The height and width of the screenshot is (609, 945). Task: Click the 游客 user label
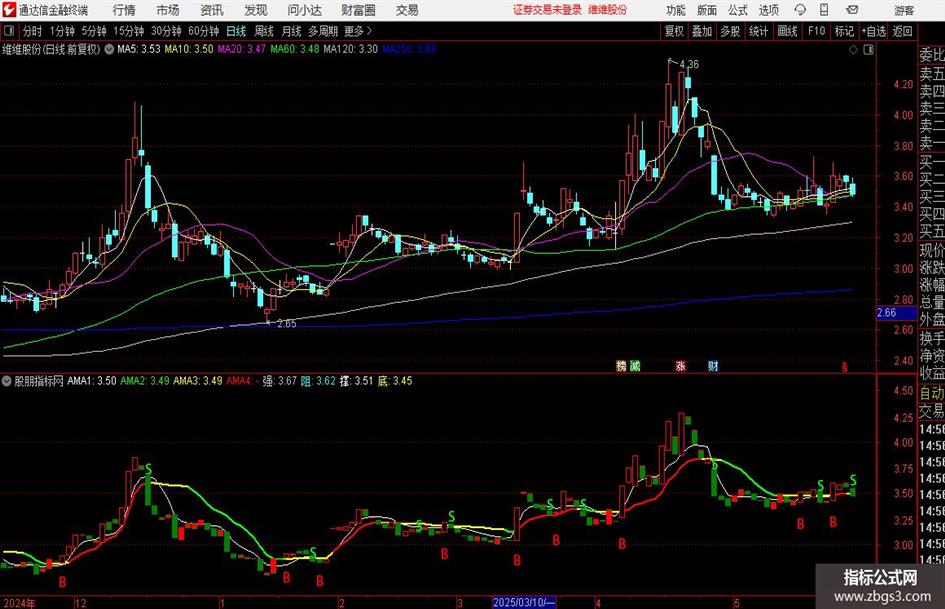(x=904, y=10)
